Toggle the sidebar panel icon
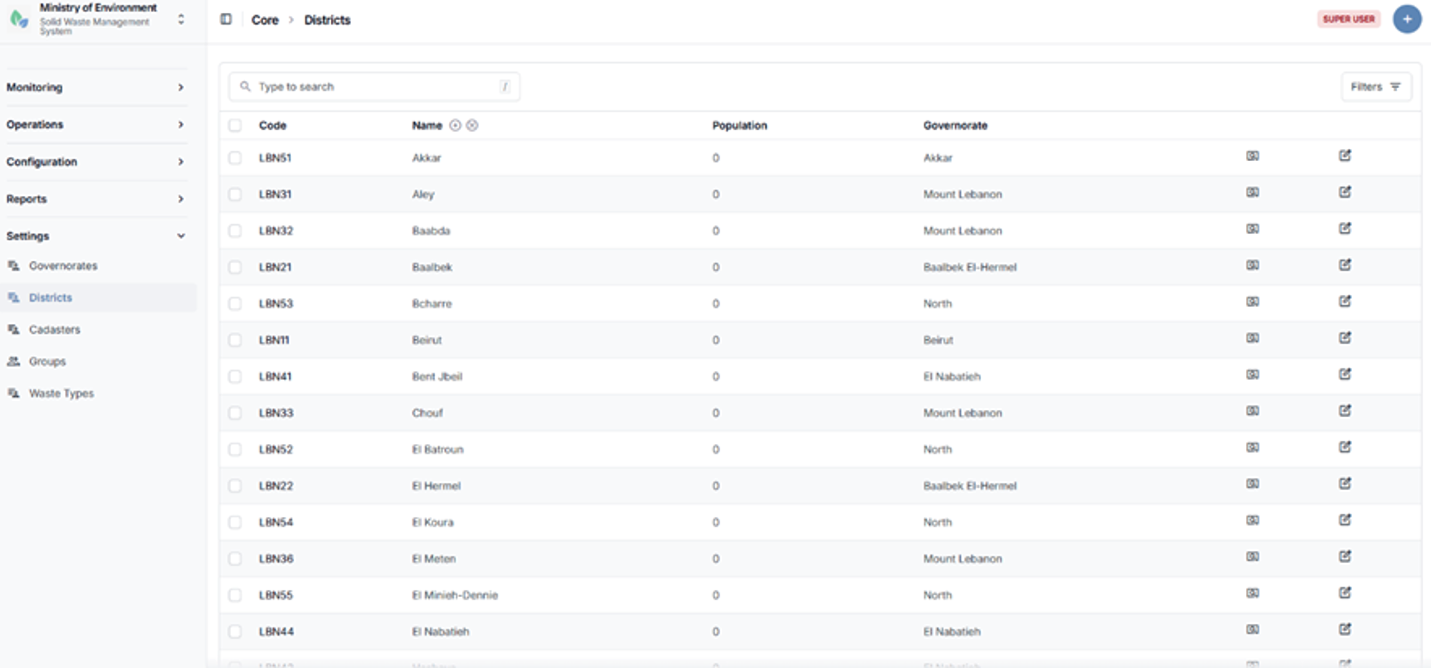1432x668 pixels. point(226,19)
